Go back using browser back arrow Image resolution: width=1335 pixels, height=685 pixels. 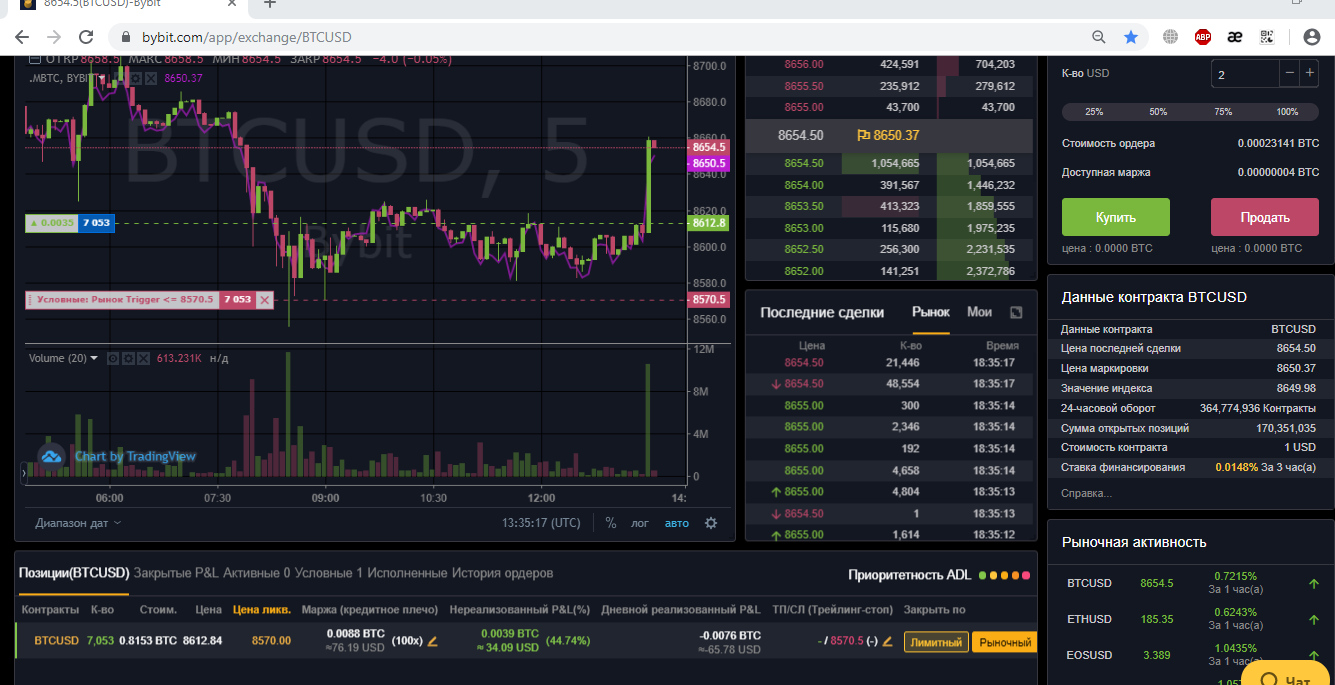click(22, 37)
